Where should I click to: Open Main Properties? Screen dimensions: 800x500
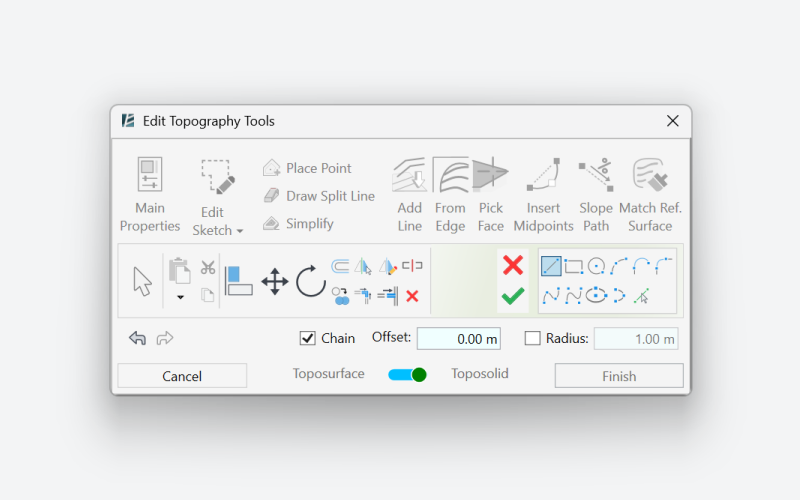point(150,195)
